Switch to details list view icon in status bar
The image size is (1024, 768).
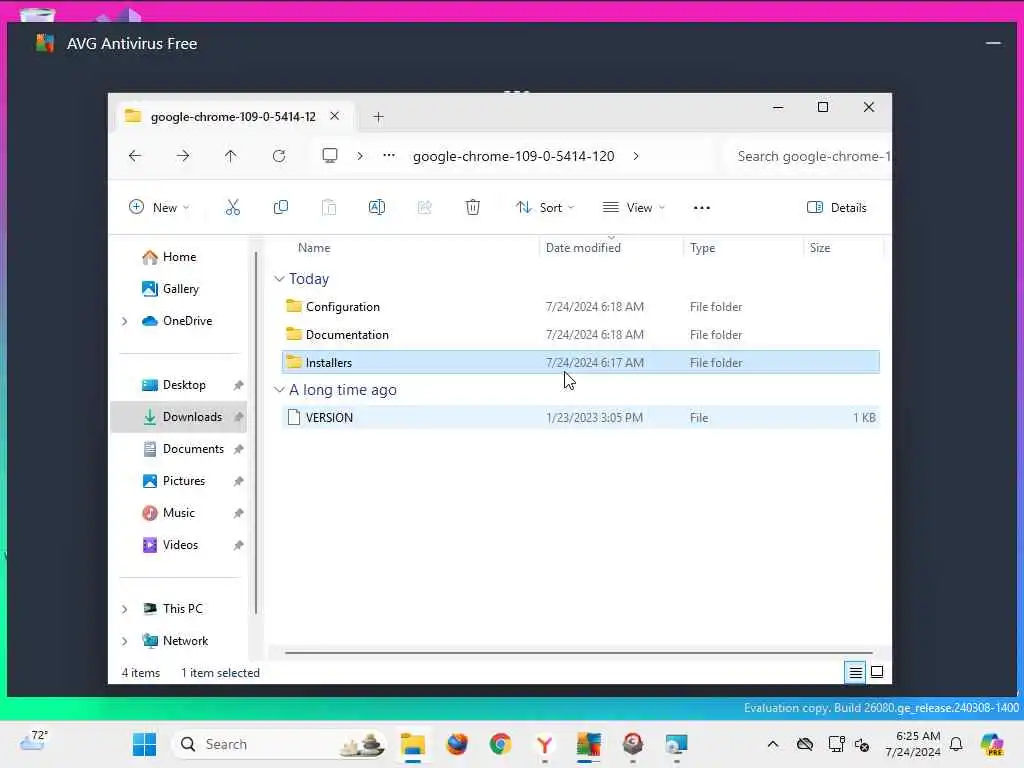coord(856,672)
